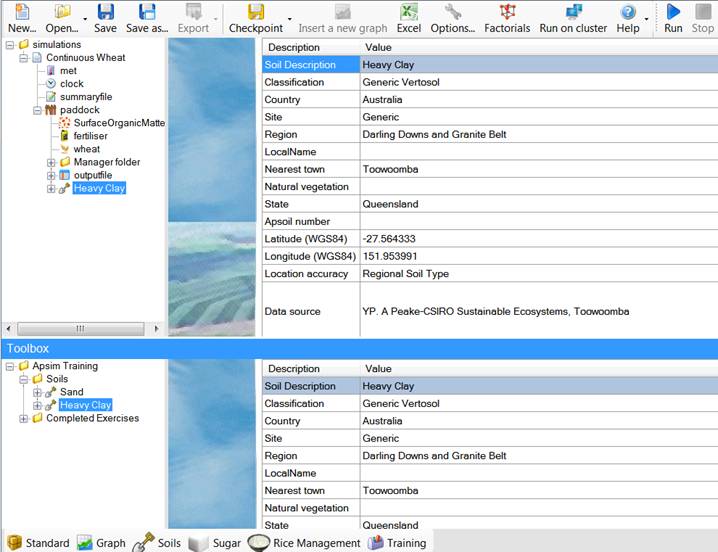Click the top panel Nearest town value Toowoomba

click(x=539, y=169)
